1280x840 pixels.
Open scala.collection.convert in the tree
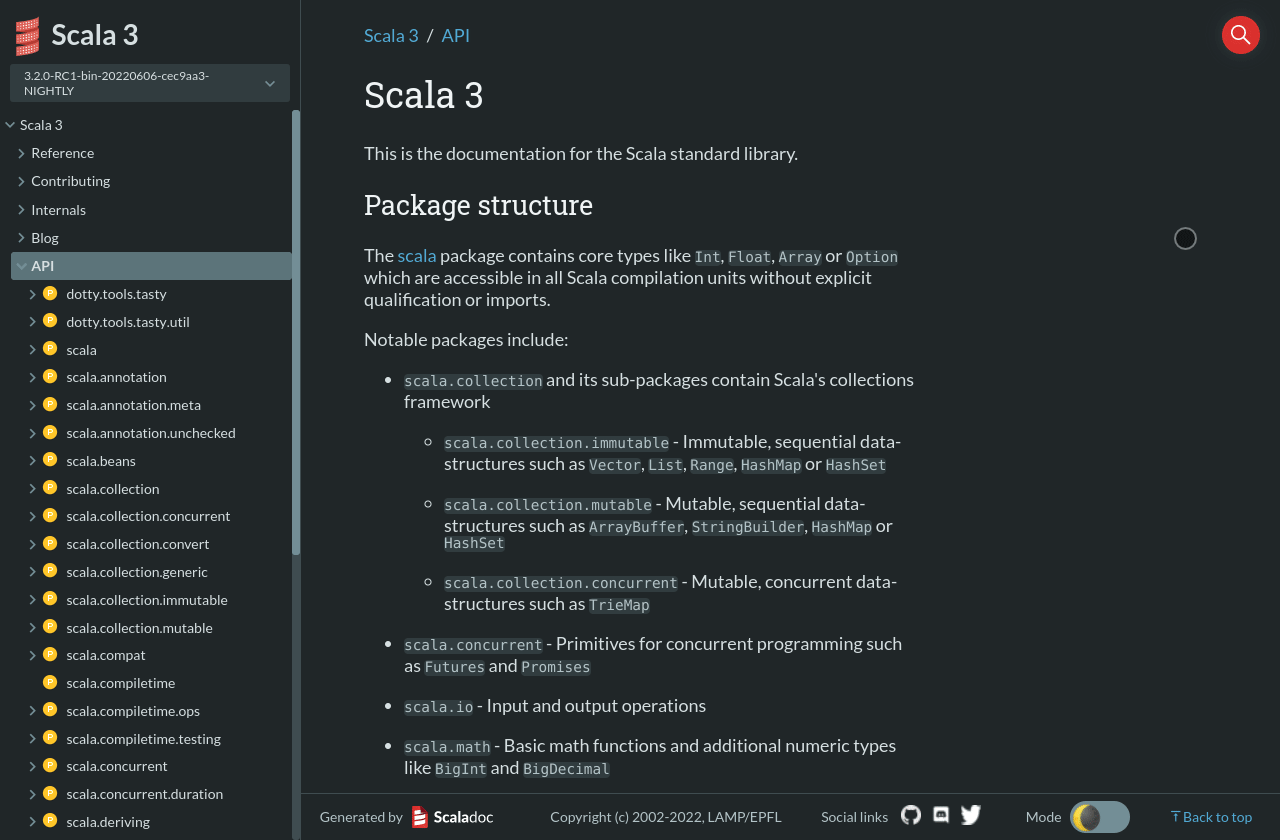click(138, 544)
